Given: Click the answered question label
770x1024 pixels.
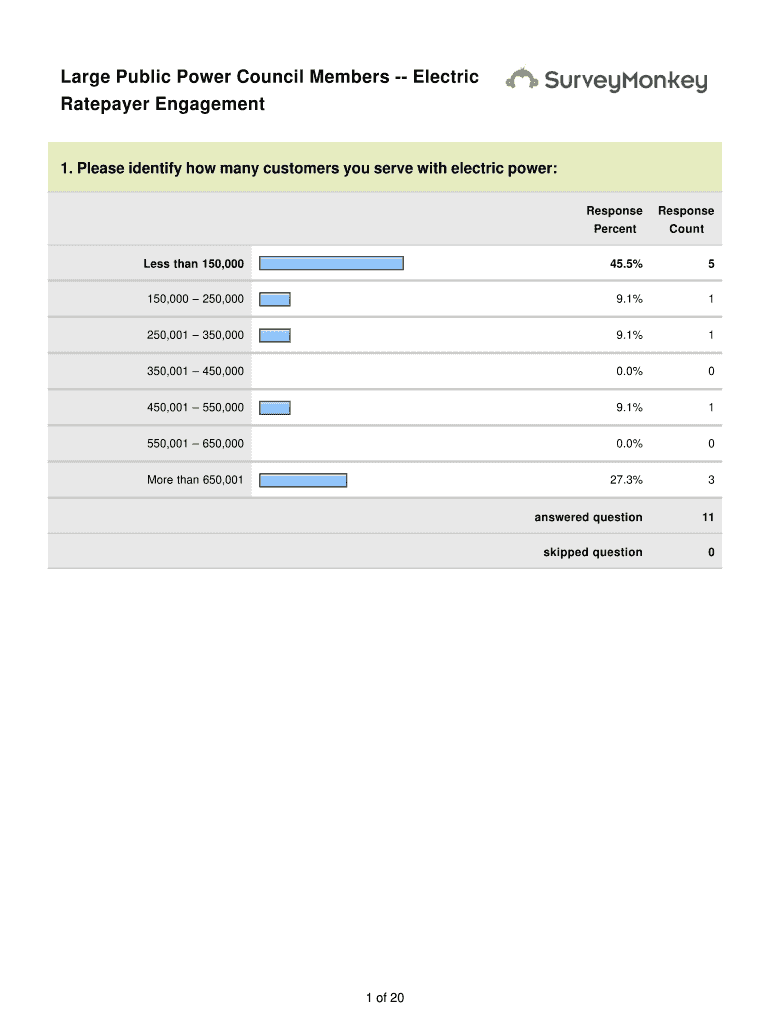Looking at the screenshot, I should pyautogui.click(x=588, y=517).
